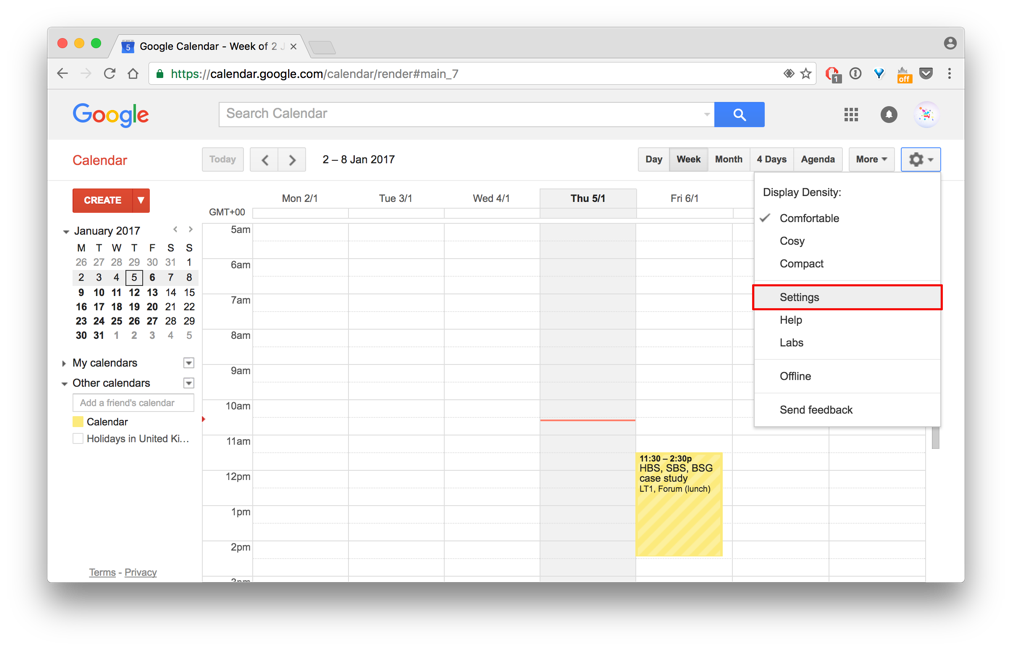The image size is (1012, 650).
Task: Click the Calendar title link
Action: (x=99, y=160)
